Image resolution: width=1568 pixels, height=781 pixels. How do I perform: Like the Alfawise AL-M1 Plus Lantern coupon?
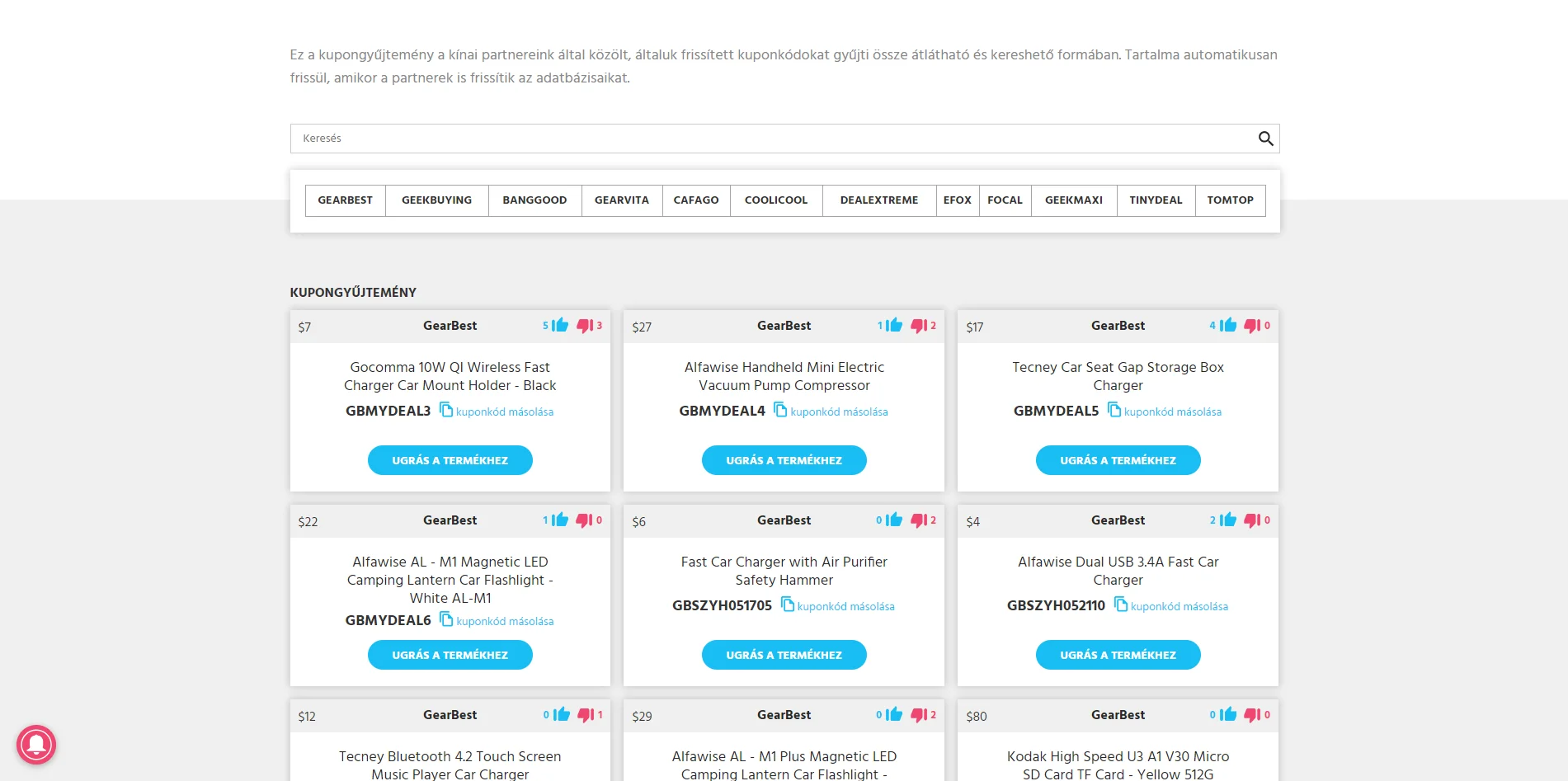coord(894,714)
